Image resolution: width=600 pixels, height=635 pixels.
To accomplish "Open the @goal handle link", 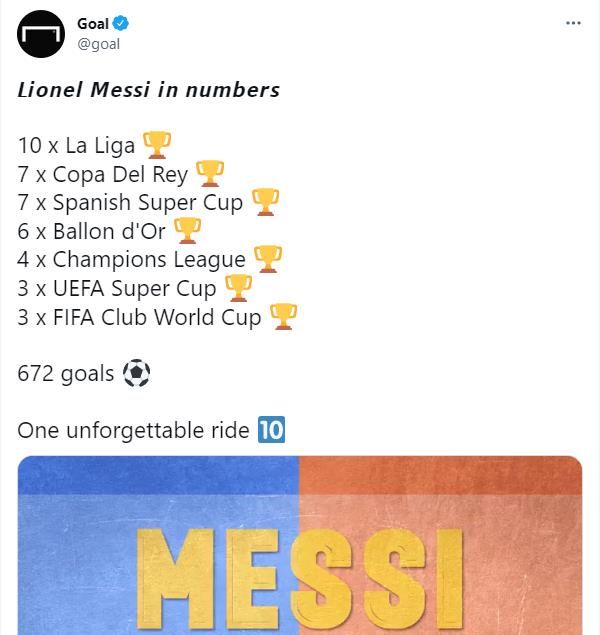I will point(98,44).
